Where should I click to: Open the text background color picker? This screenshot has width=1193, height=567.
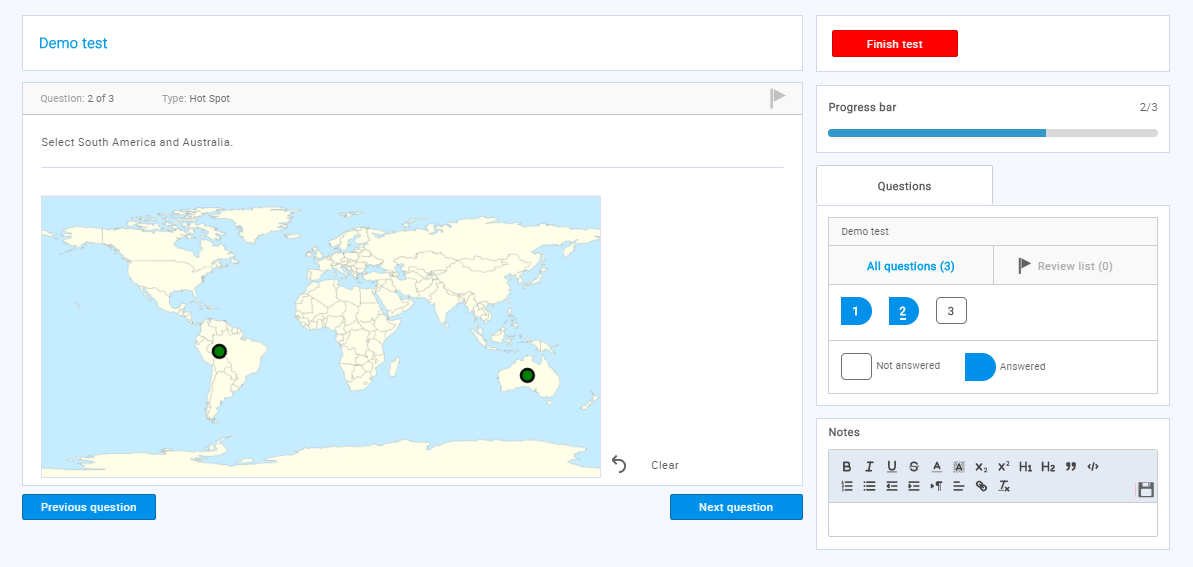(959, 466)
